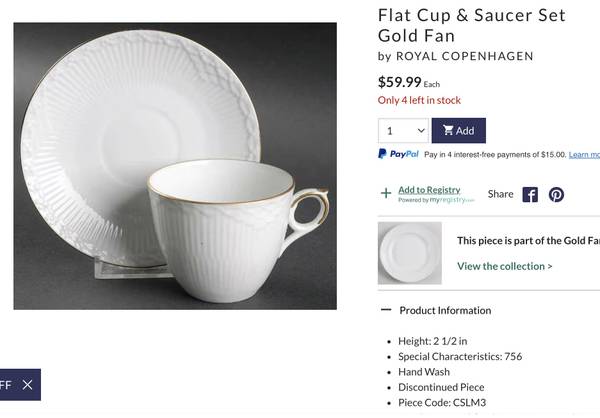Open the View the collection link
The image size is (600, 418).
pos(504,266)
